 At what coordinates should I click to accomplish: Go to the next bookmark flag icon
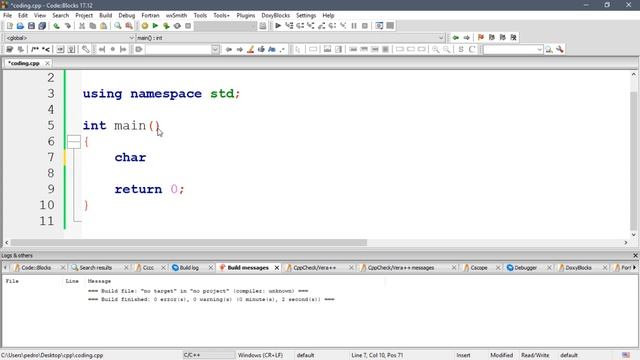click(503, 38)
